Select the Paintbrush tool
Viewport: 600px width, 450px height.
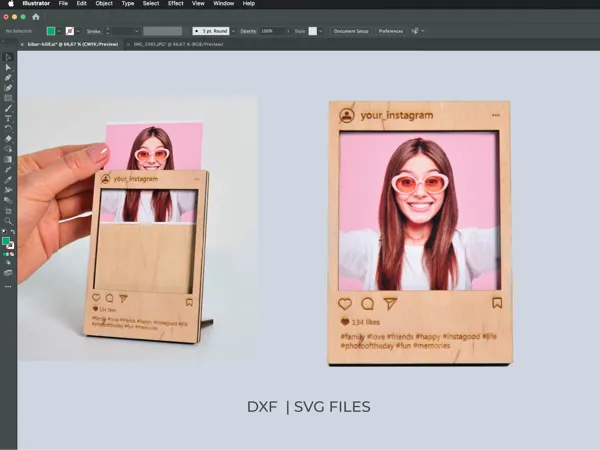[x=8, y=108]
